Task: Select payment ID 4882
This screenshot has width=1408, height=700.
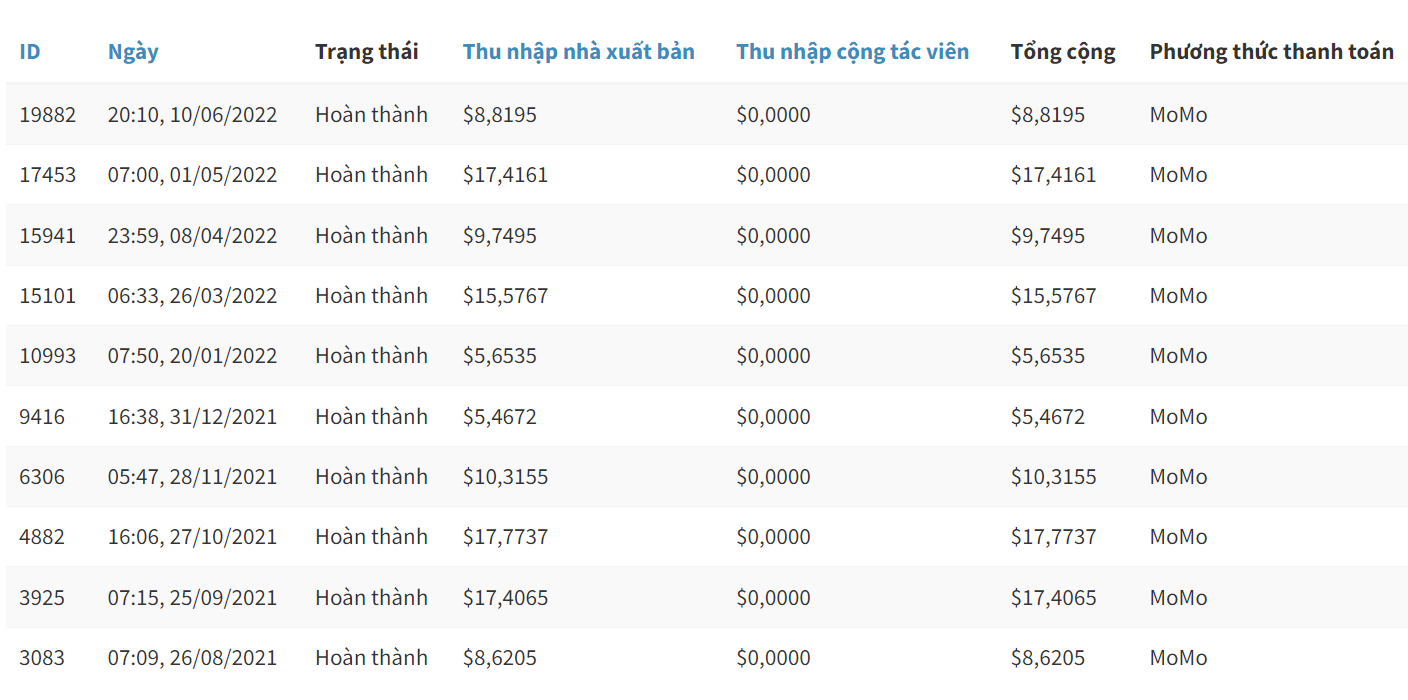Action: click(x=42, y=537)
